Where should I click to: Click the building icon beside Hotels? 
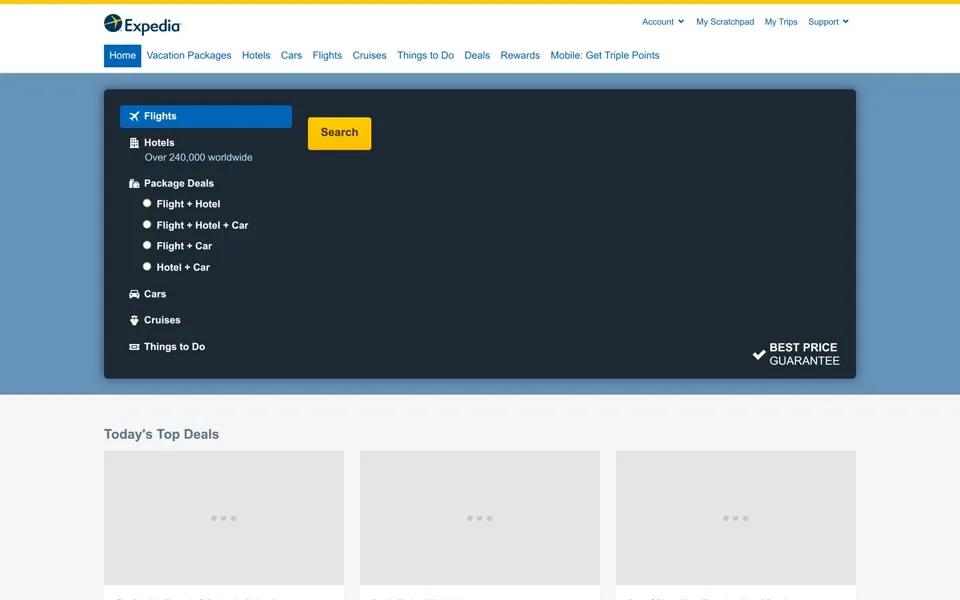134,143
